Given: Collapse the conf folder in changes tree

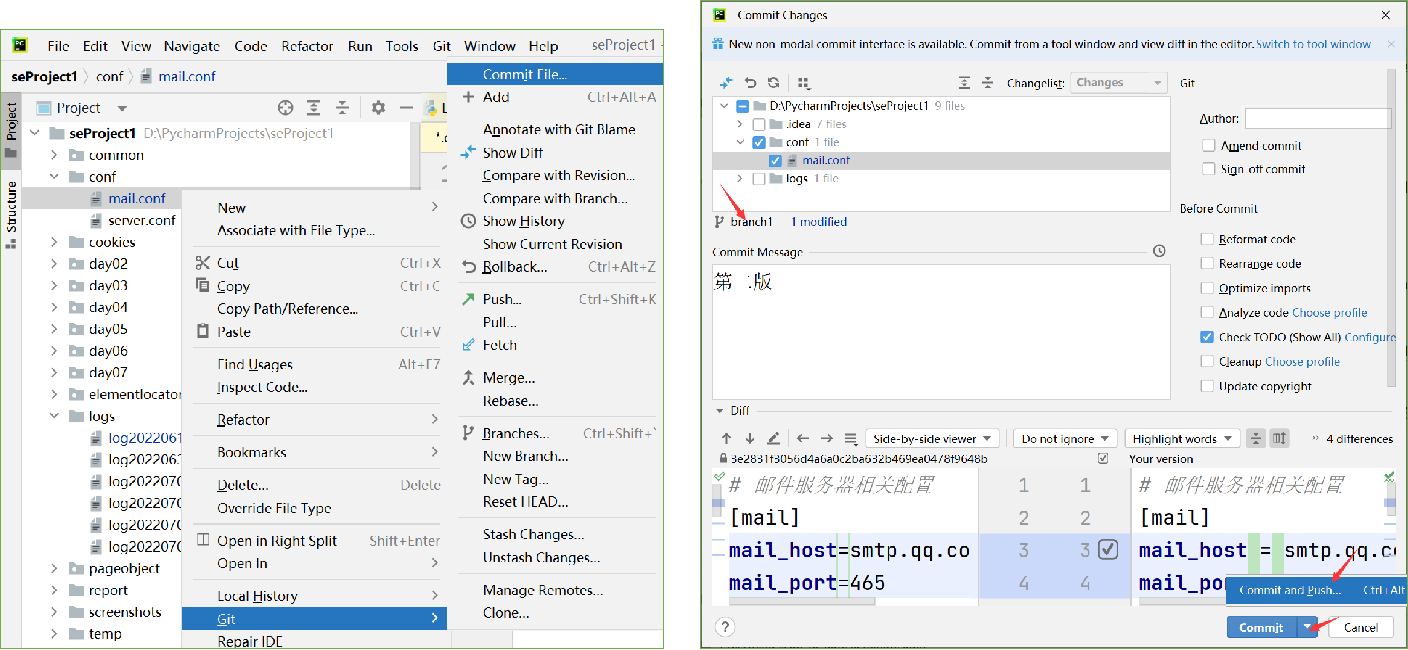Looking at the screenshot, I should coord(740,143).
